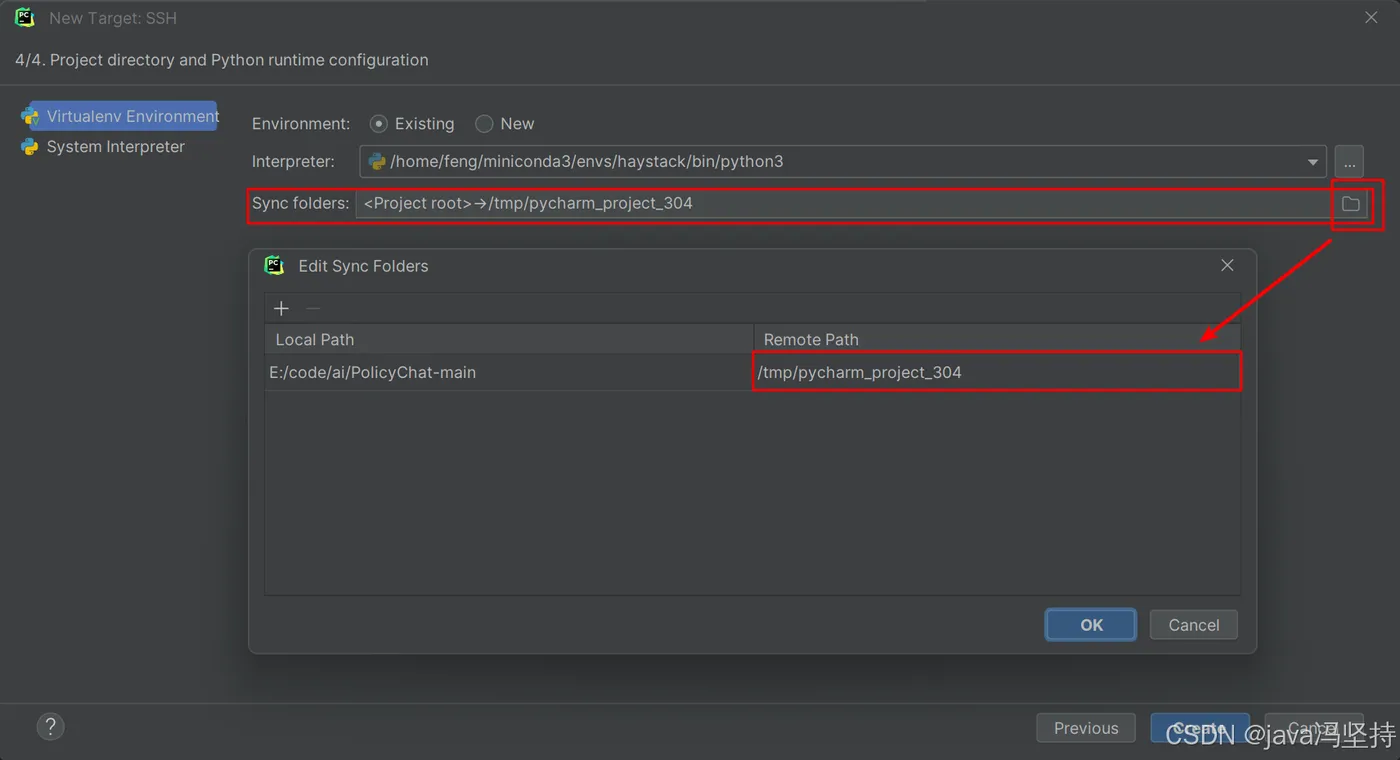Go back with the Previous button
1400x760 pixels.
(1086, 728)
